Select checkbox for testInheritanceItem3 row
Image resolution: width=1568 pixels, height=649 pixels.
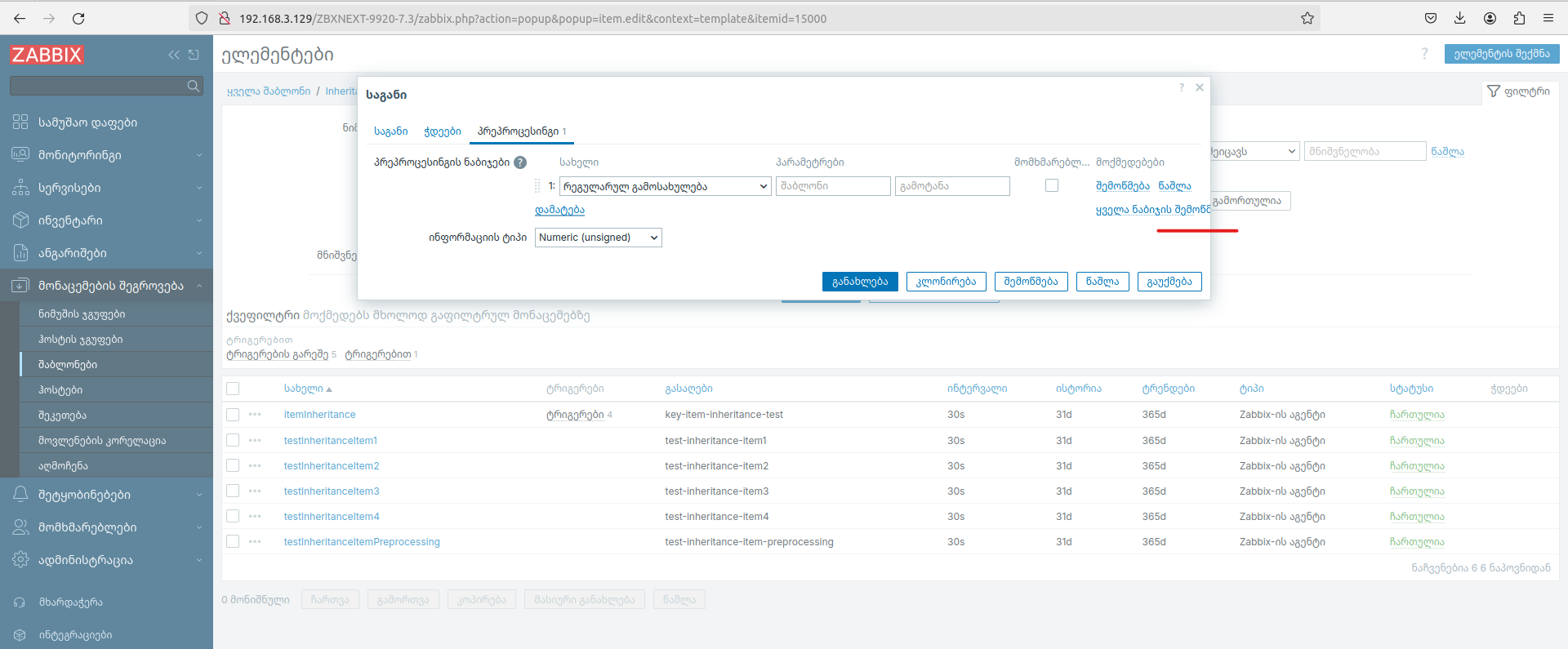pyautogui.click(x=233, y=491)
